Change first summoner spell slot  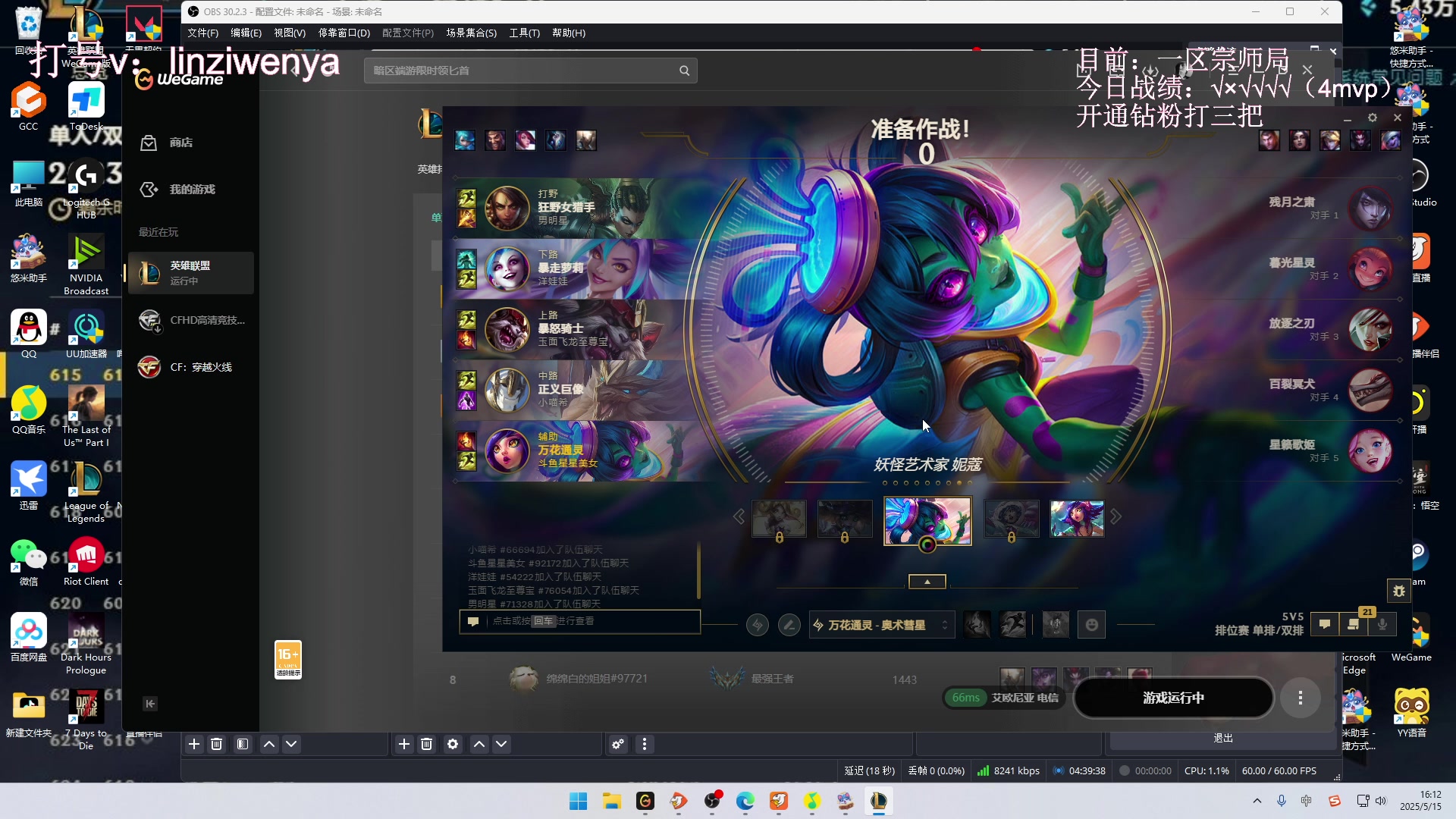(977, 624)
